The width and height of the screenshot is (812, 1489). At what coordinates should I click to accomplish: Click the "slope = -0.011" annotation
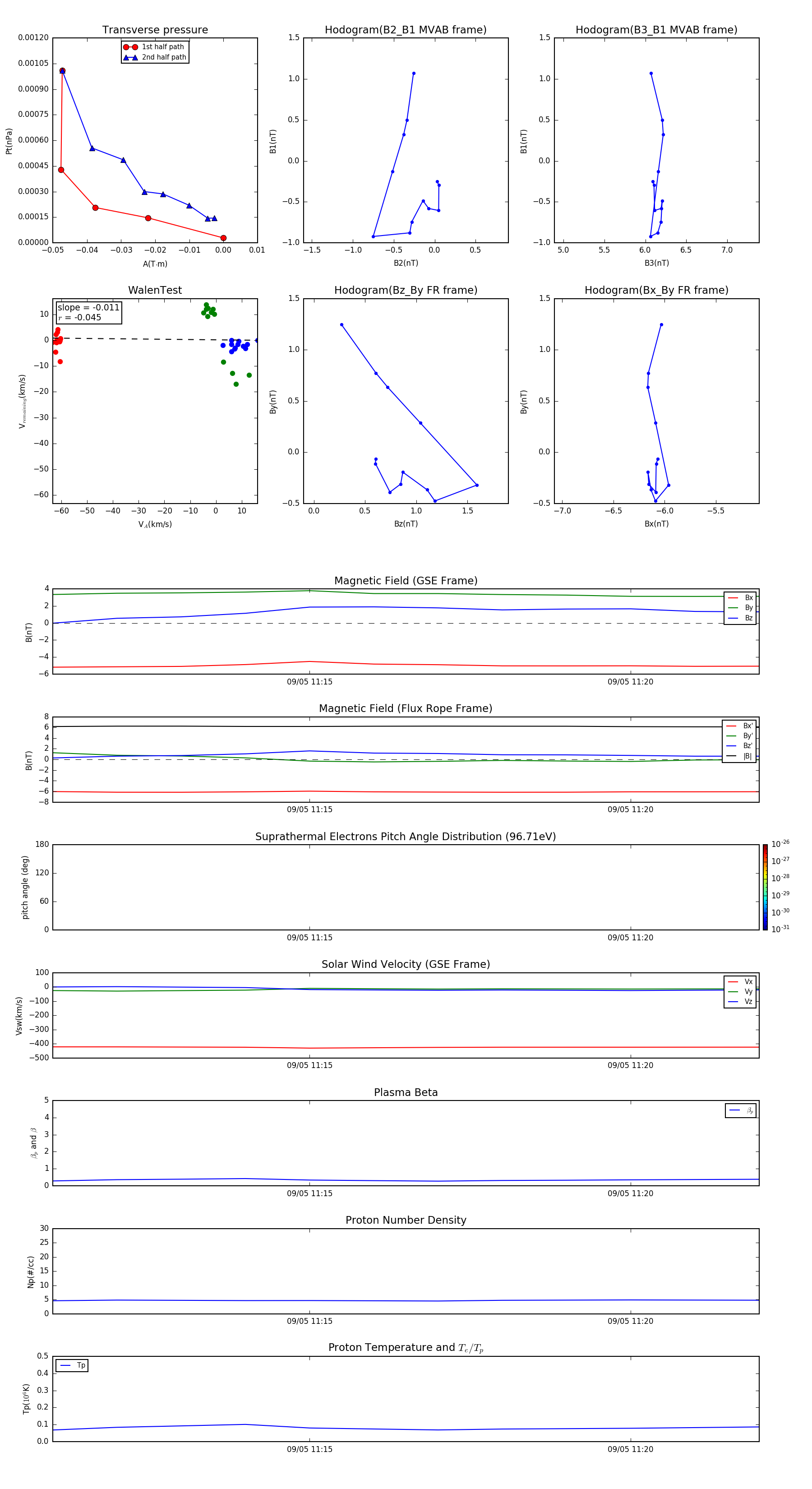(88, 308)
